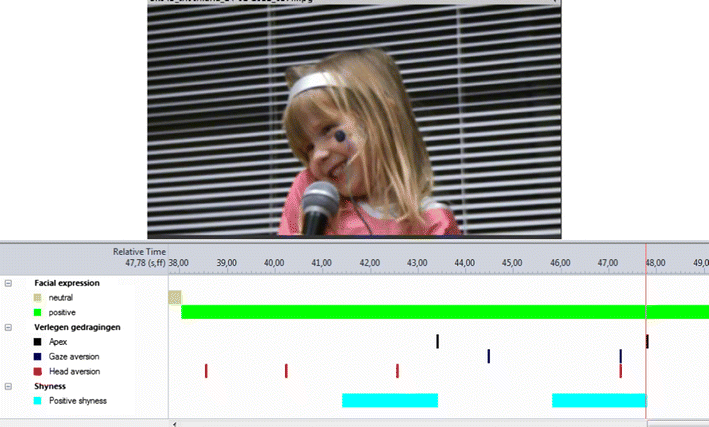Collapse the Facial expression group
Screen dimensions: 709x427
(x=8, y=283)
